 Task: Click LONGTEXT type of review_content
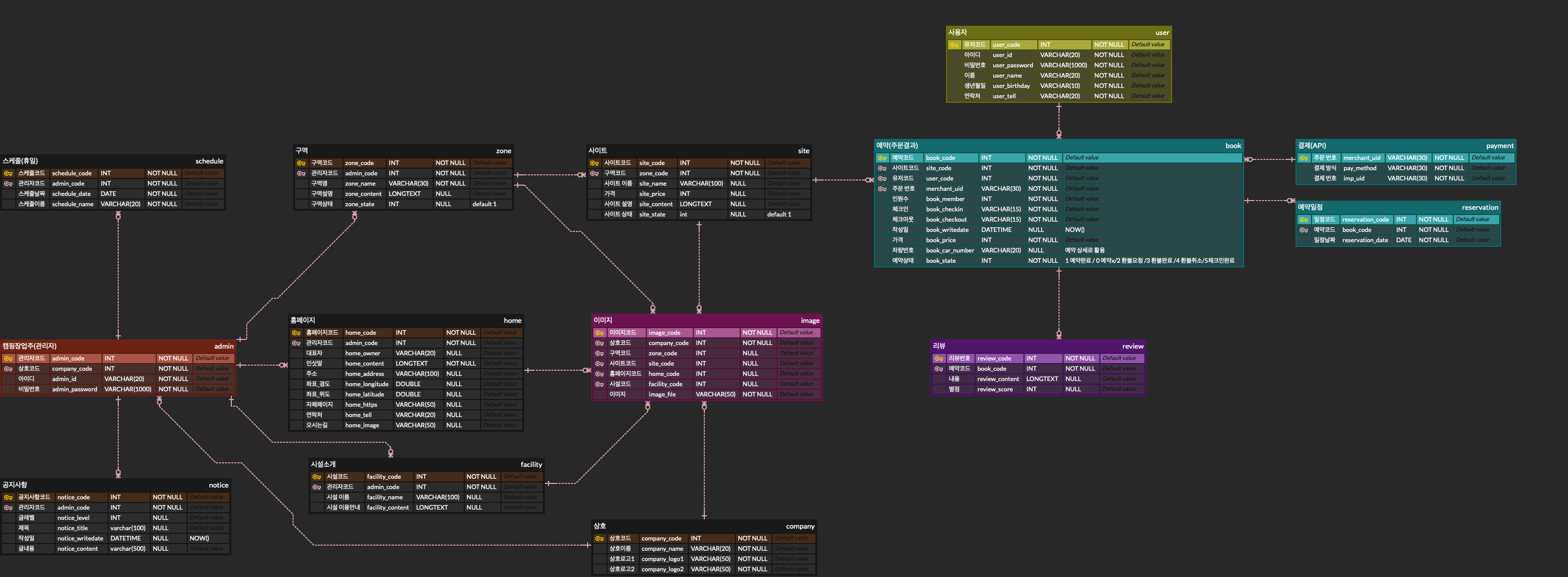1042,378
